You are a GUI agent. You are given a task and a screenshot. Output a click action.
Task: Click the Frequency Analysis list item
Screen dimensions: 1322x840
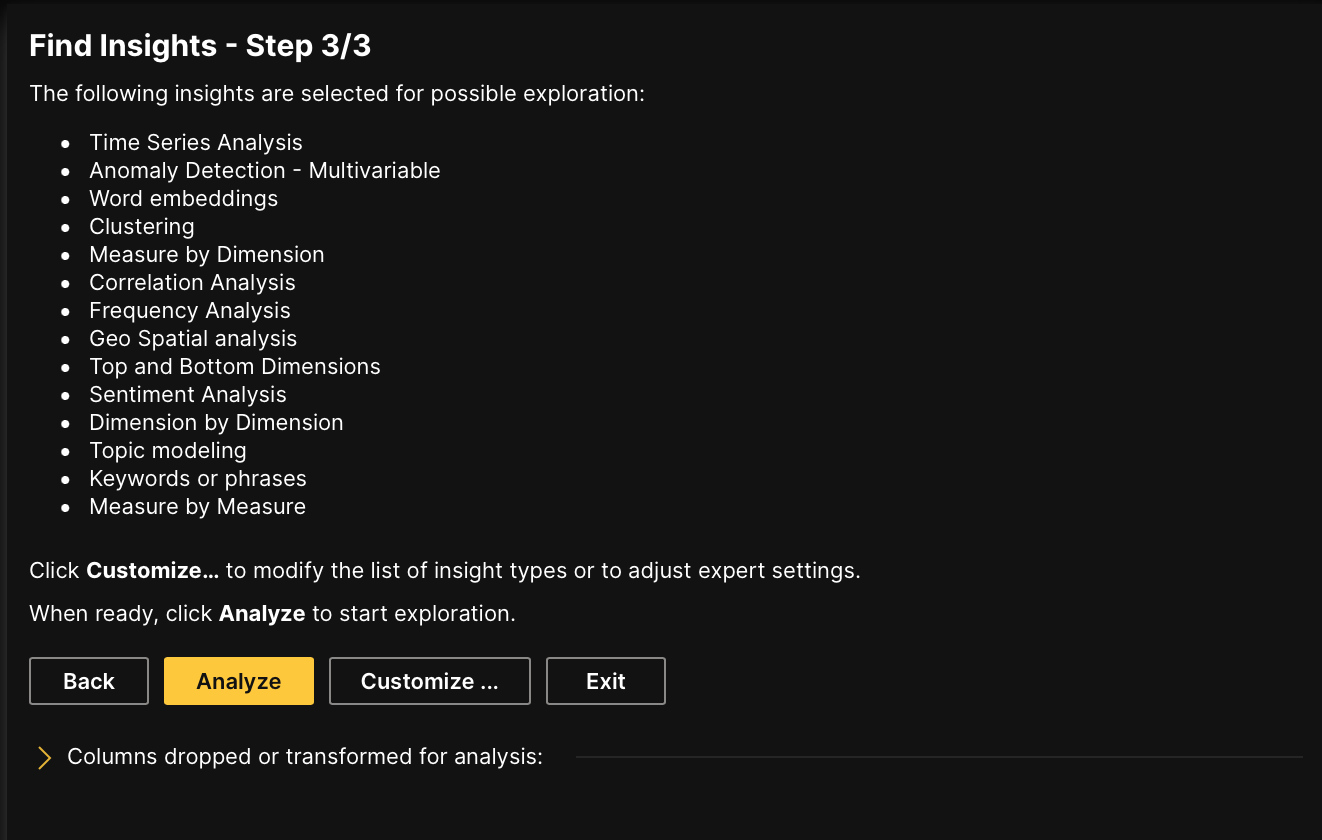[x=190, y=311]
